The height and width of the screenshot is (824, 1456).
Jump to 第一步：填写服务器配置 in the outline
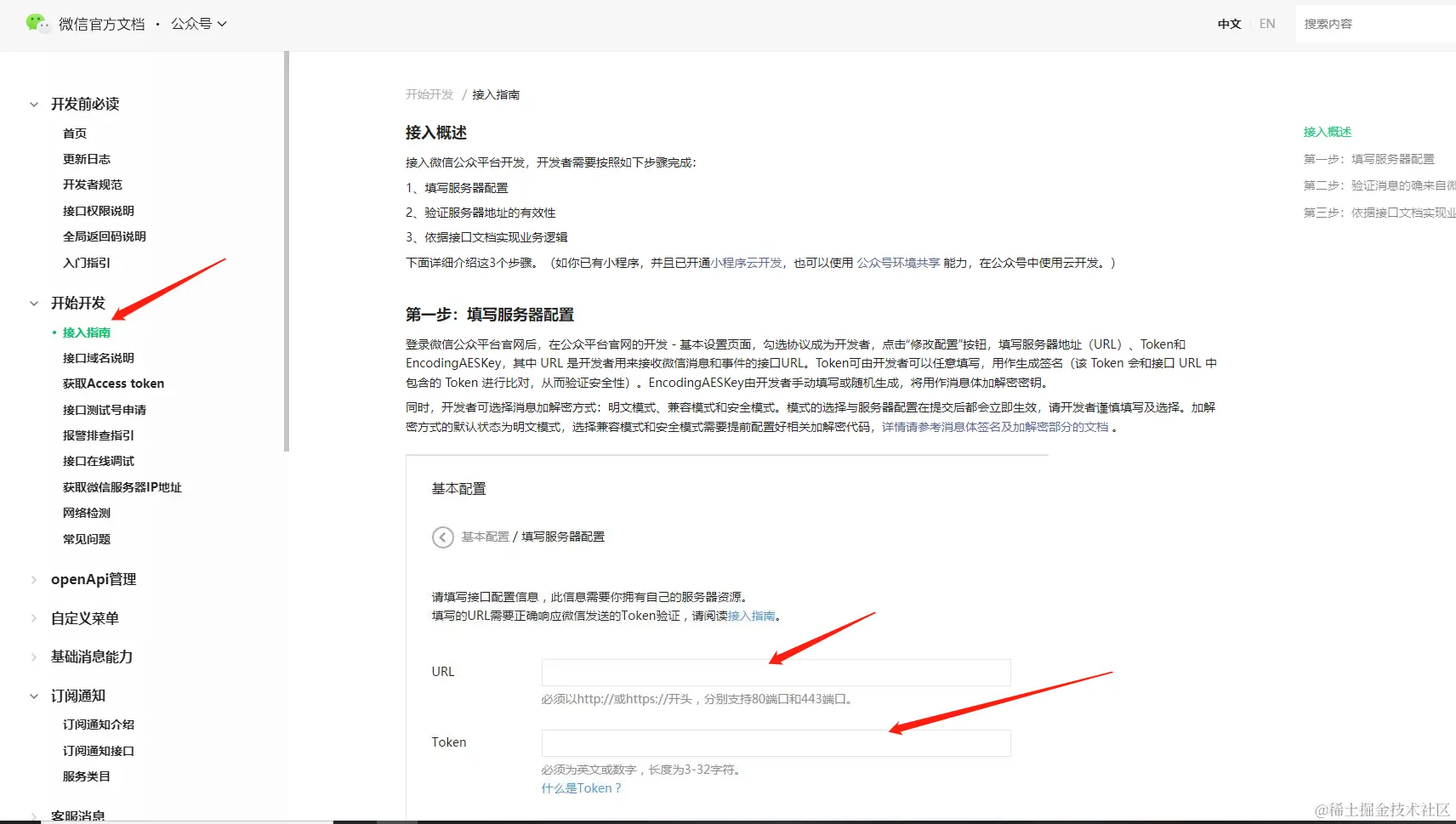[1369, 159]
